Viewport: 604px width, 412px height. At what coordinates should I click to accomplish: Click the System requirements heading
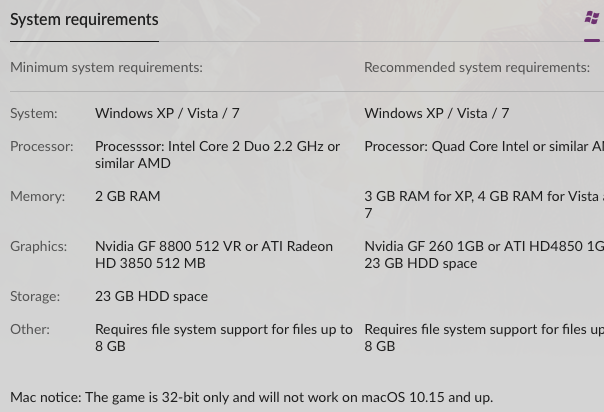[x=84, y=20]
